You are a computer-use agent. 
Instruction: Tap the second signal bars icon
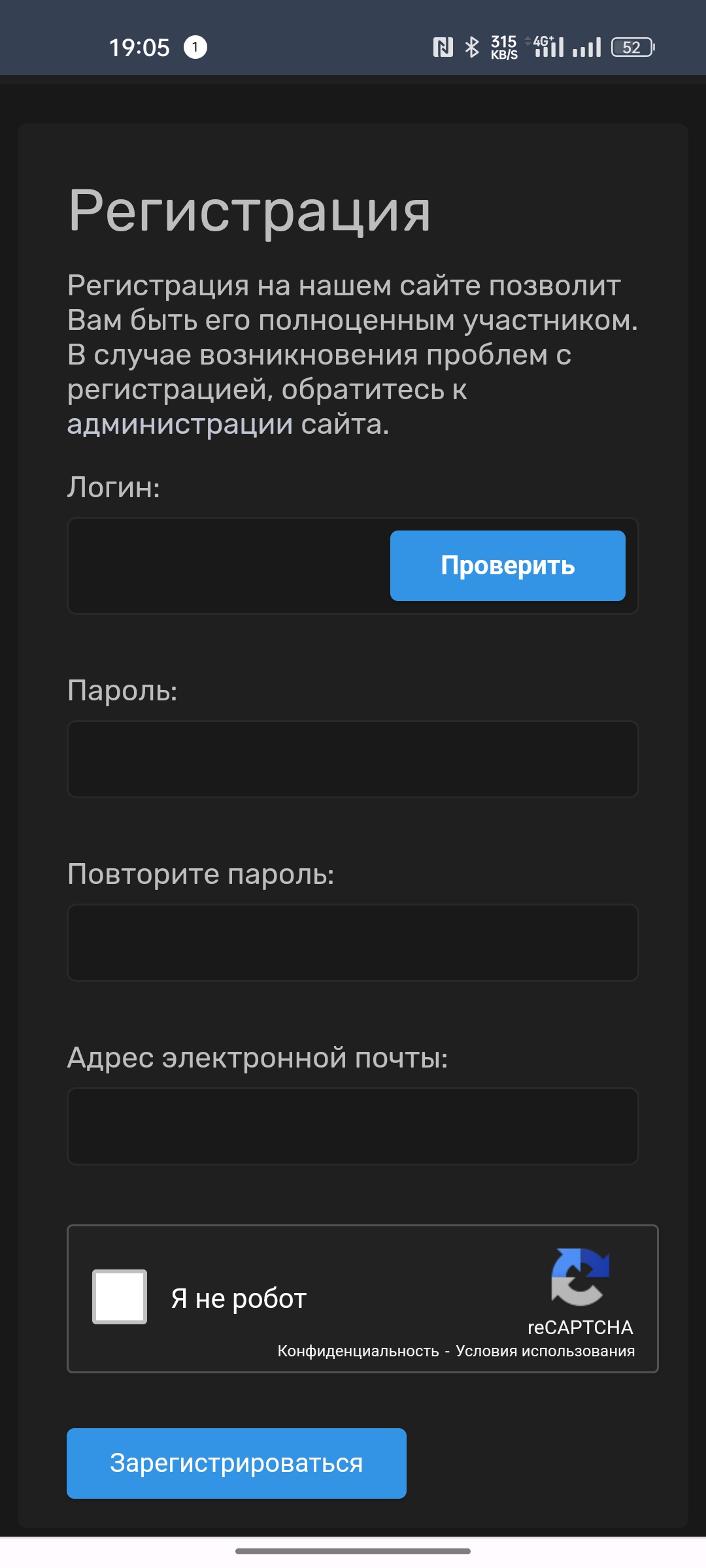tap(587, 47)
